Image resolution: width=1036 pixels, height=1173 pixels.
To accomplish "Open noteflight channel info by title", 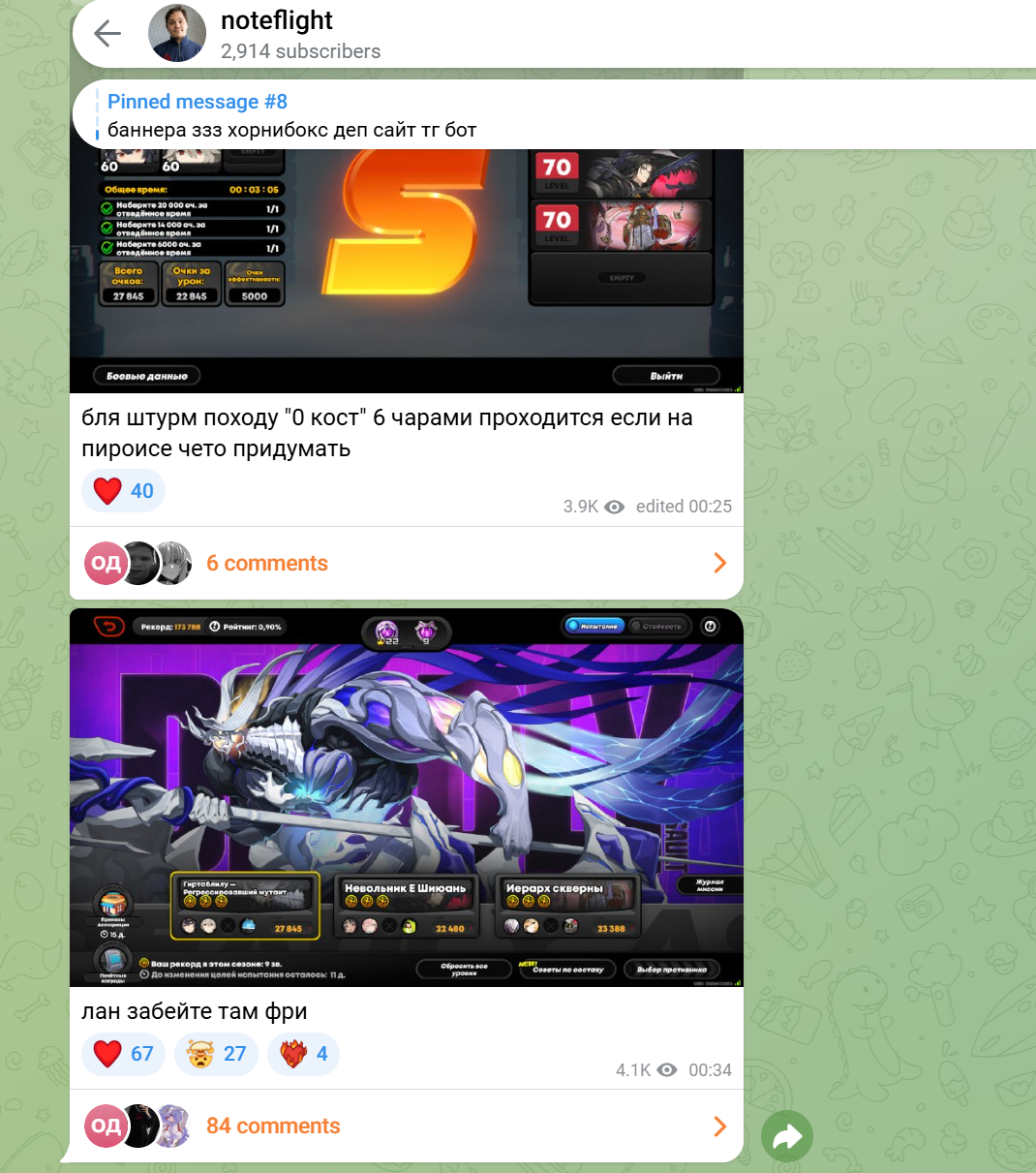I will coord(277,20).
